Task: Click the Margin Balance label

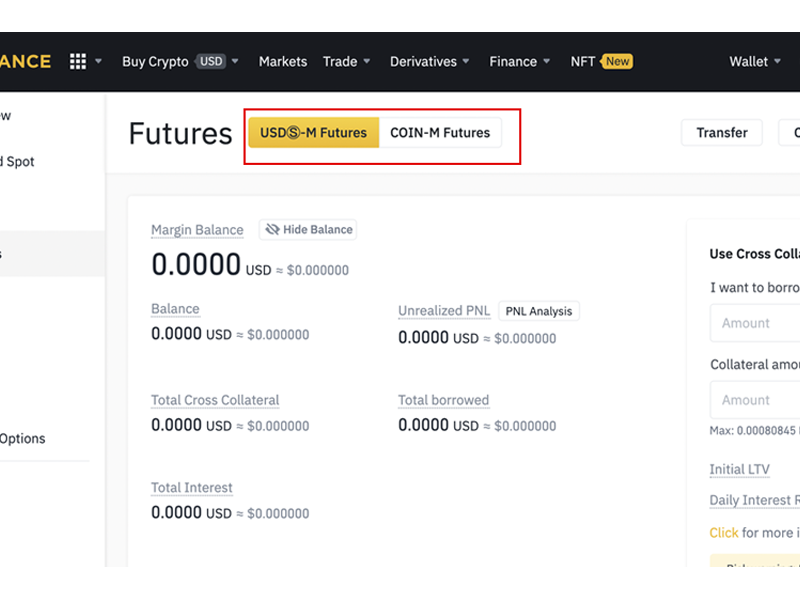Action: pos(197,230)
